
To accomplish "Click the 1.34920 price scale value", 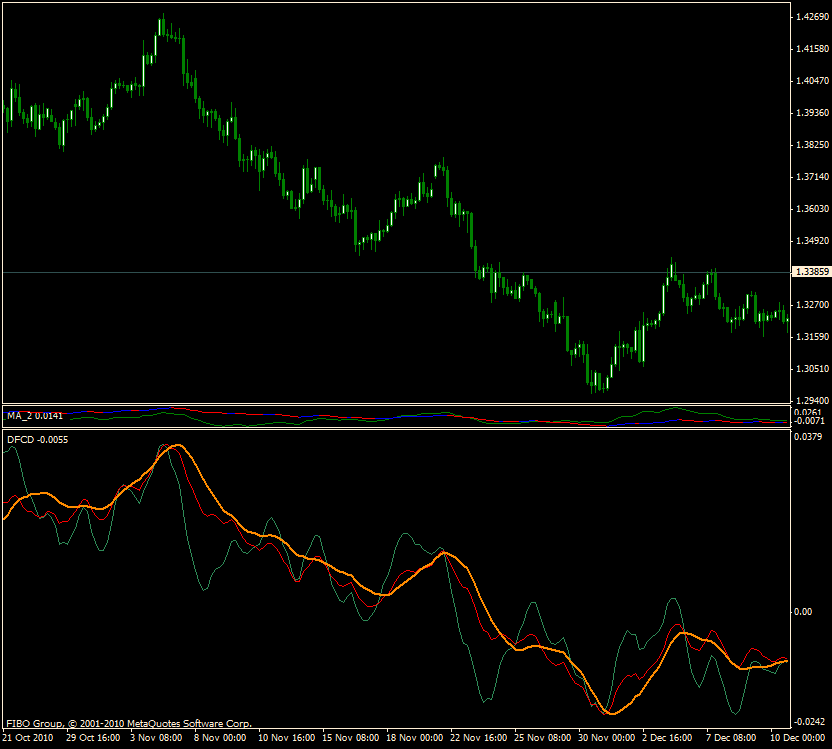I will (x=812, y=241).
